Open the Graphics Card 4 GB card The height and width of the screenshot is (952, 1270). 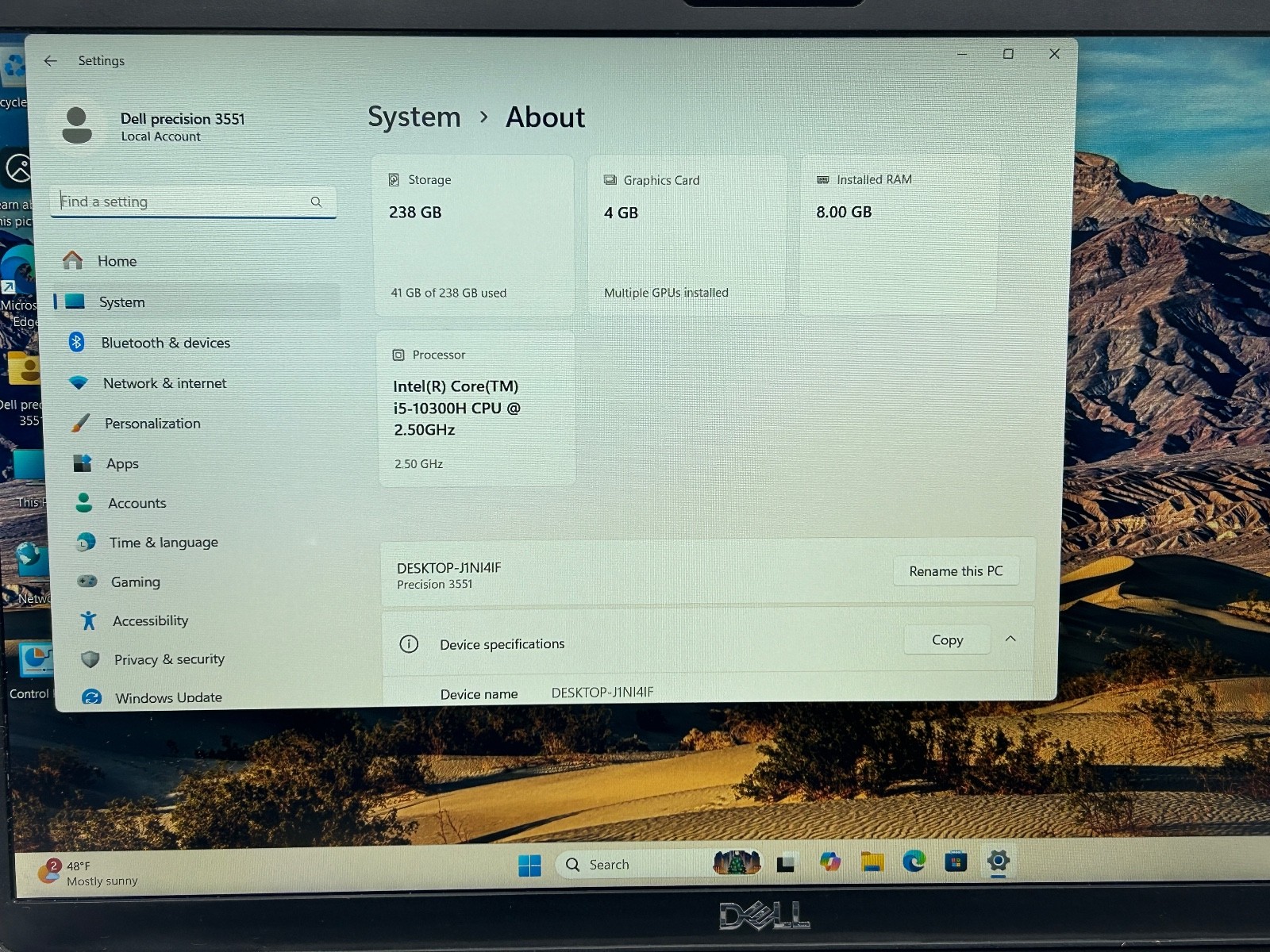click(x=687, y=236)
